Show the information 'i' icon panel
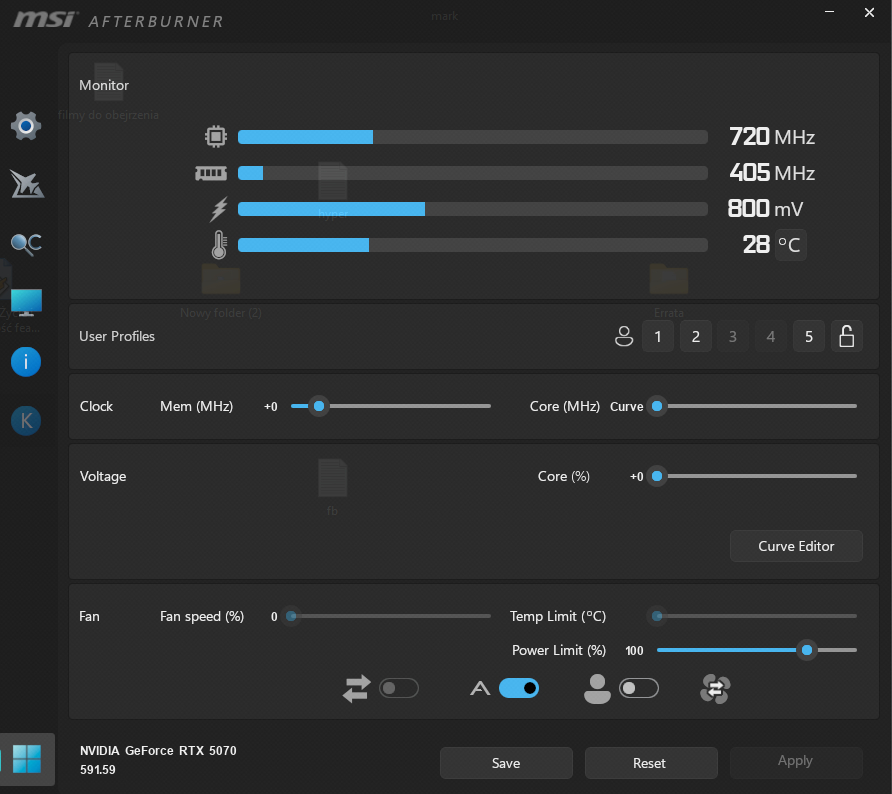This screenshot has height=794, width=892. 26,361
